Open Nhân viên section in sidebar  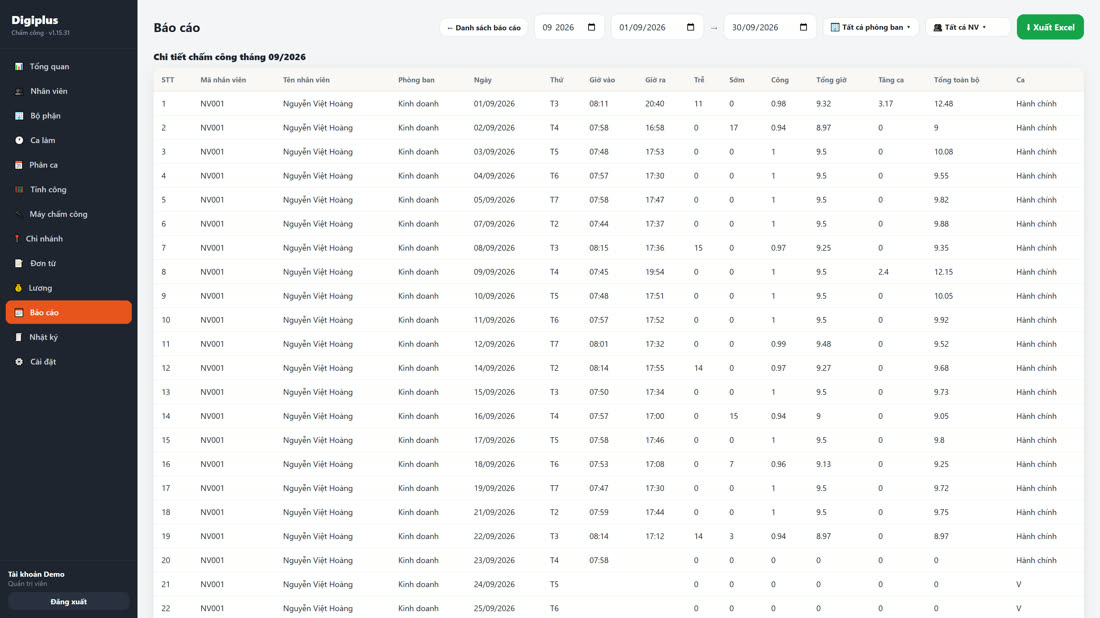pyautogui.click(x=69, y=91)
